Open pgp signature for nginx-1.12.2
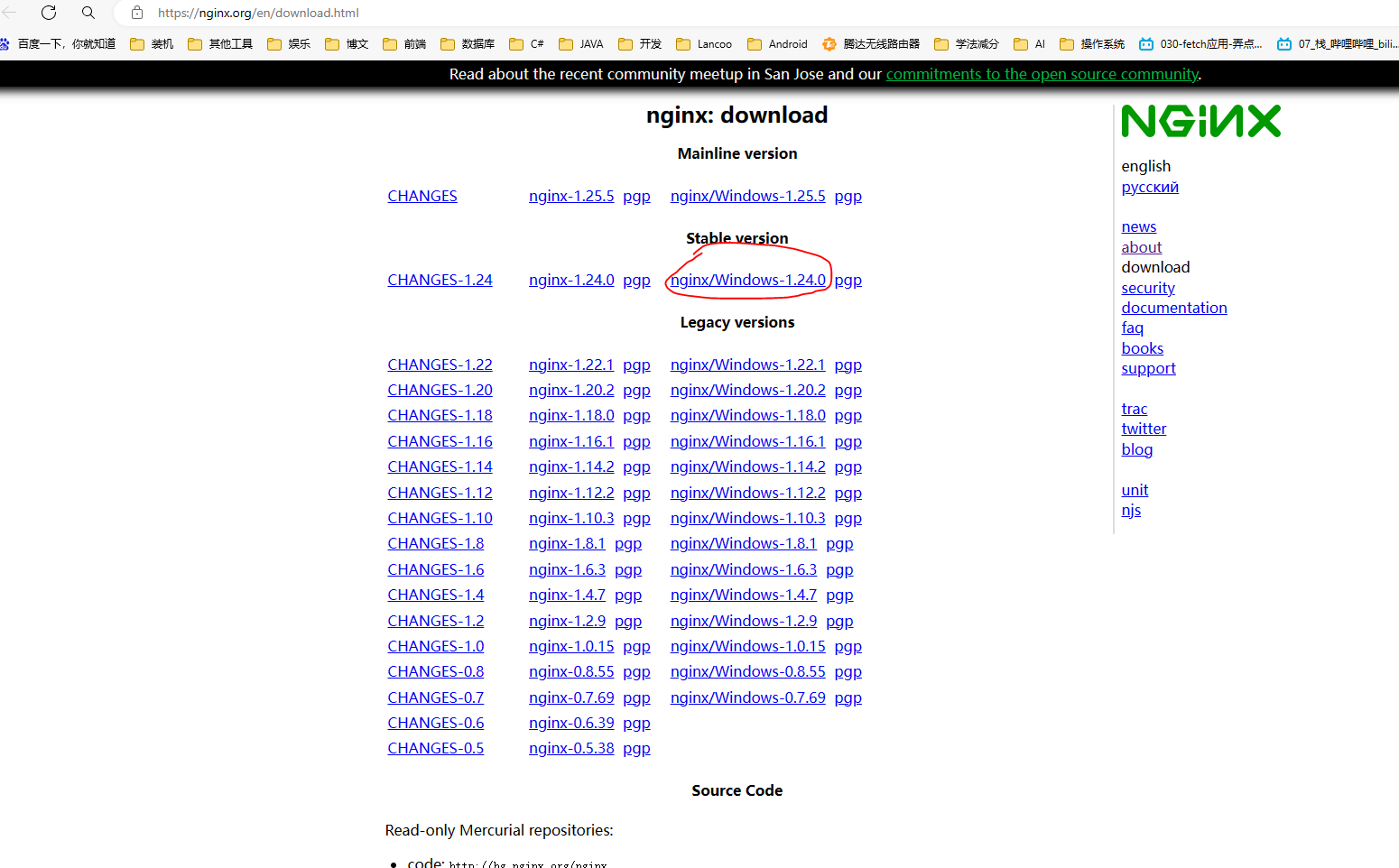1399x868 pixels. pos(636,493)
